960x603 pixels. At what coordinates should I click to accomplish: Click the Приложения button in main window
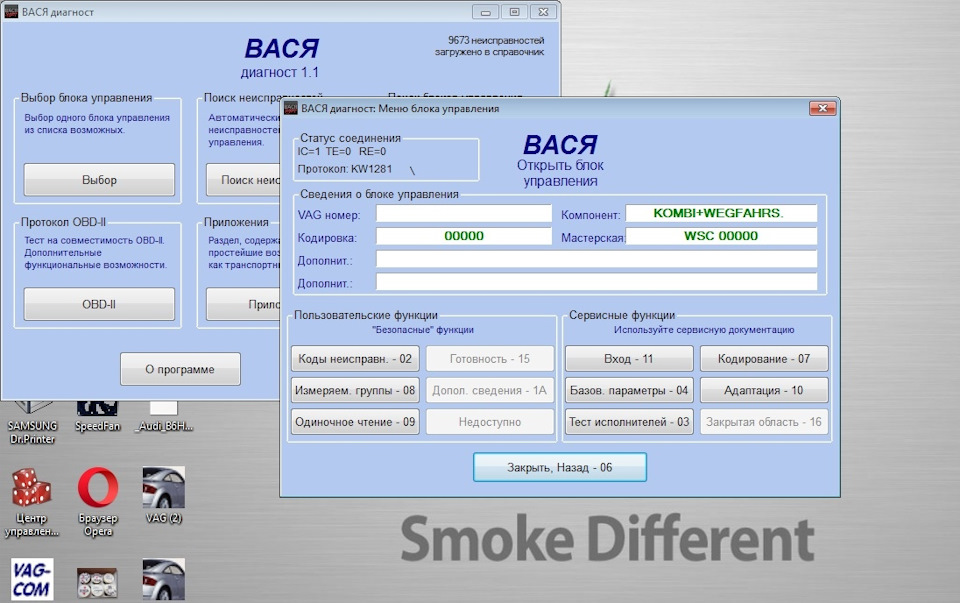click(x=243, y=304)
